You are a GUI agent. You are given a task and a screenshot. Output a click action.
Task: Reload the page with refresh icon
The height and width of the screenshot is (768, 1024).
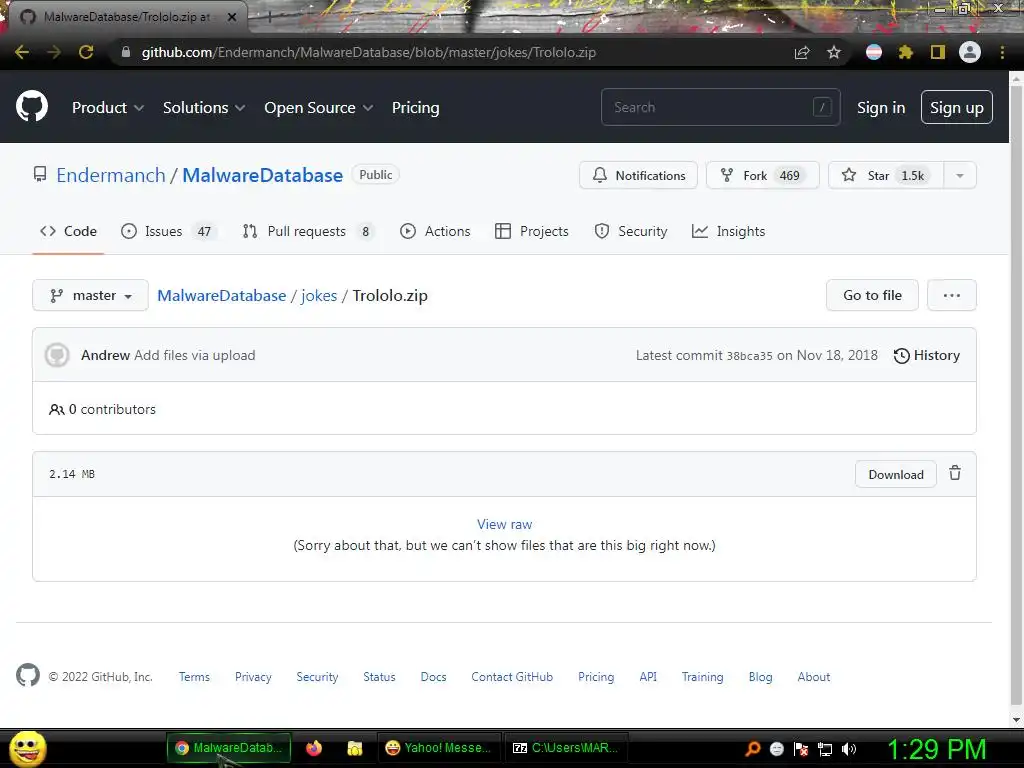(86, 52)
